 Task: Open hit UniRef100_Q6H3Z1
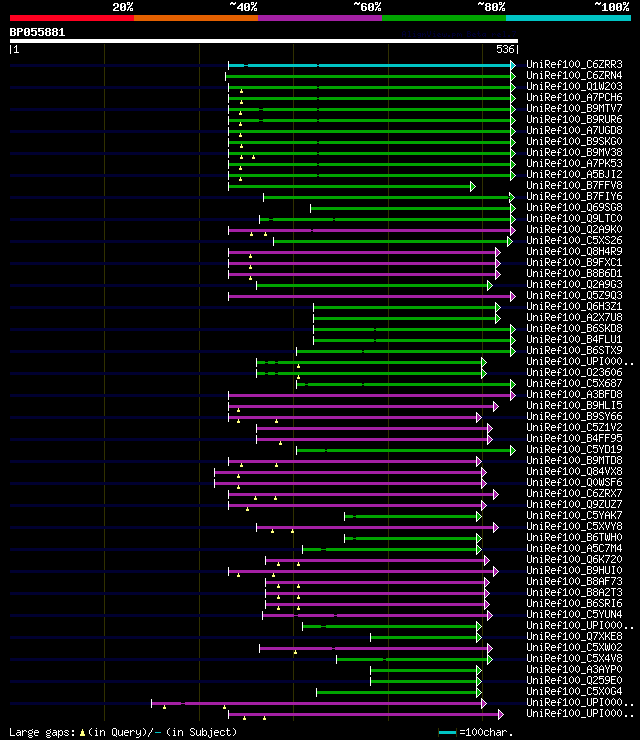574,306
